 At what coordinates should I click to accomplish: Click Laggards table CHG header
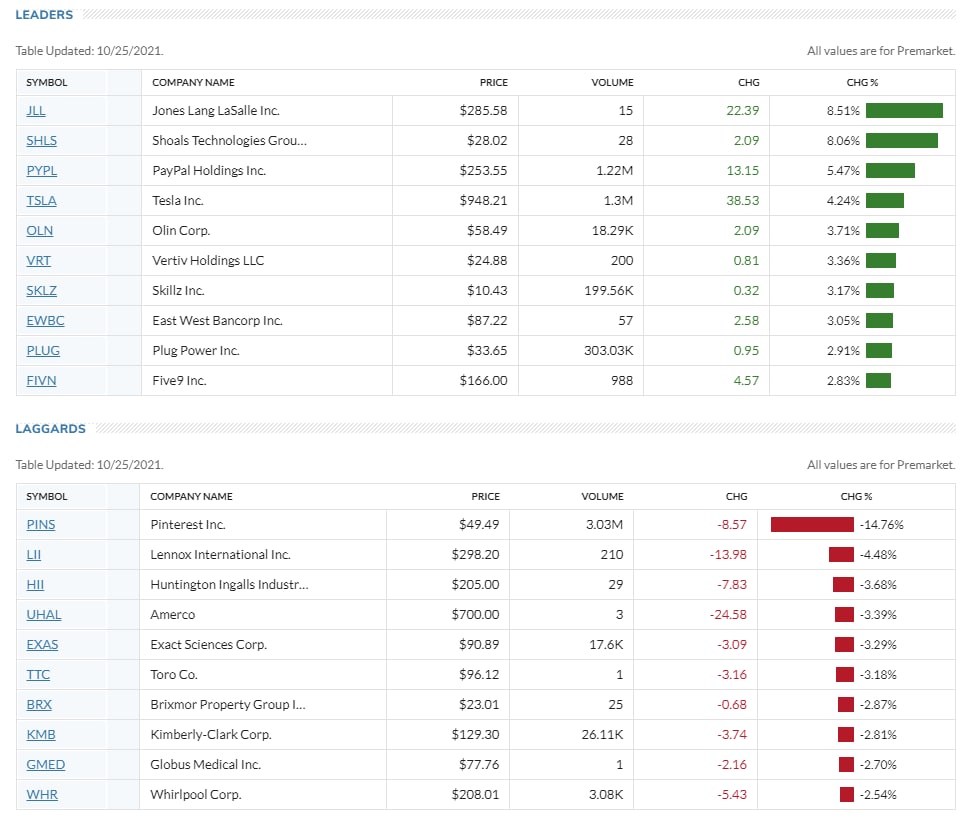736,496
